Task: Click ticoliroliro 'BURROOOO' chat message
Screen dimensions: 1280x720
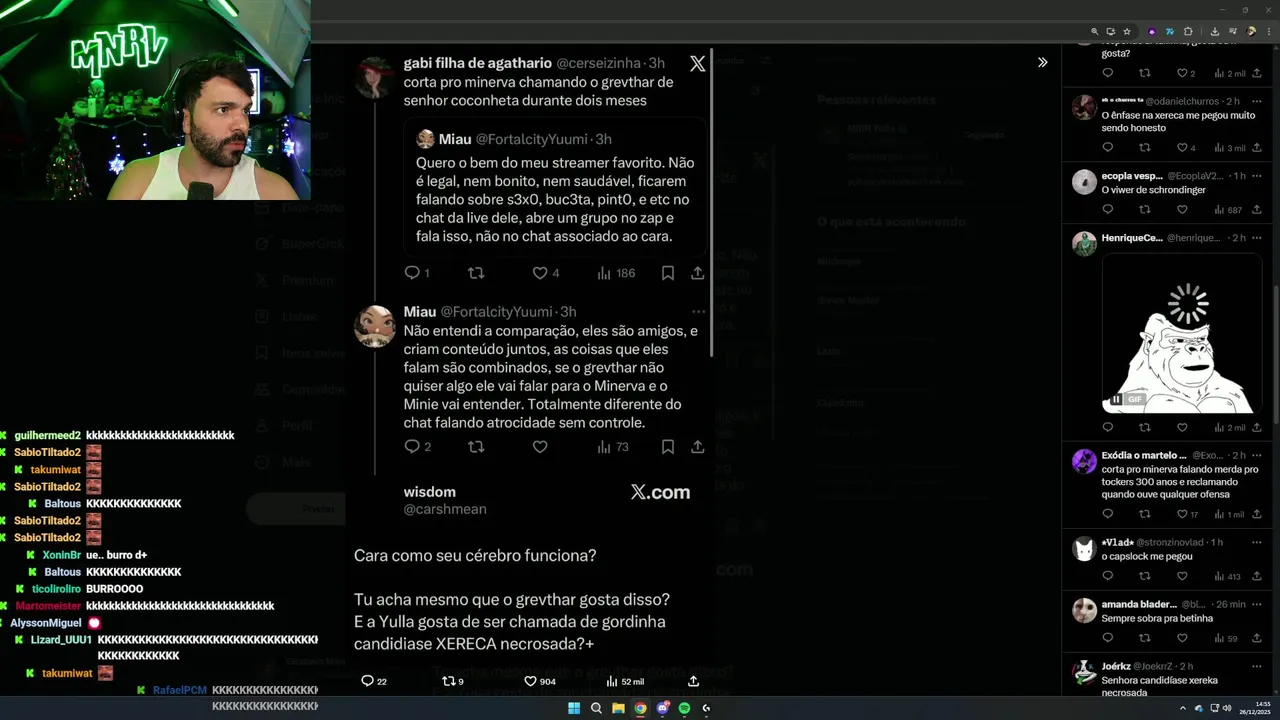Action: coord(114,589)
